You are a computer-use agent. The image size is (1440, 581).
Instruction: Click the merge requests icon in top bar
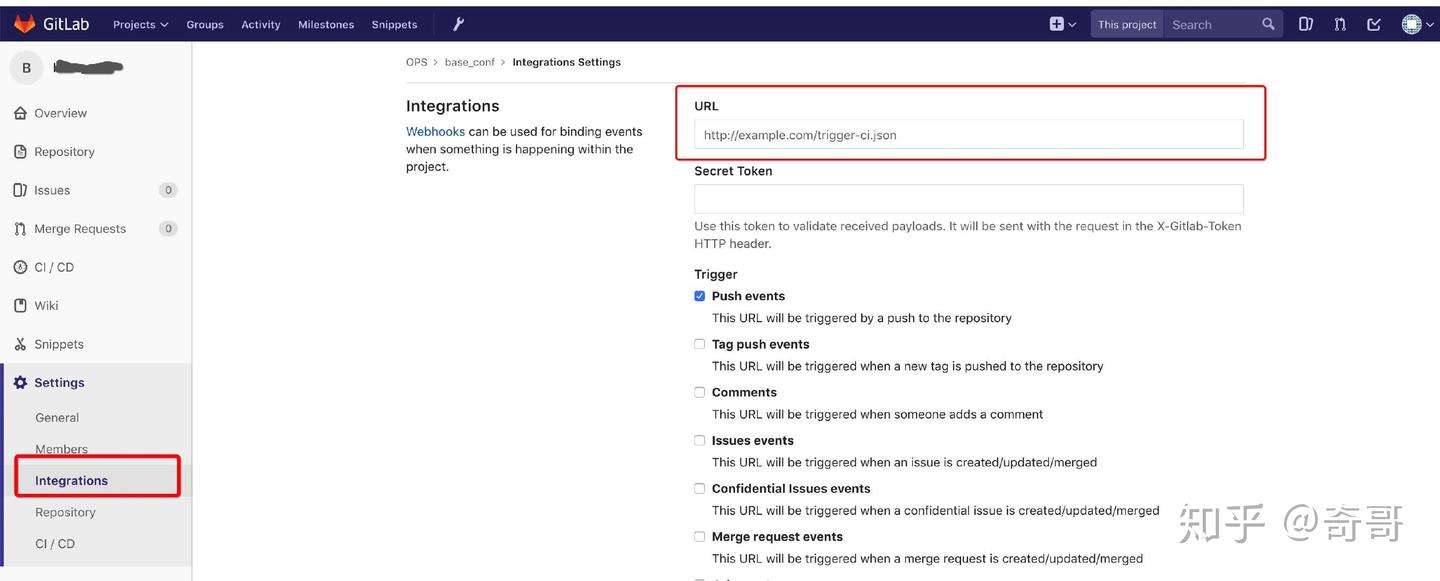tap(1339, 23)
